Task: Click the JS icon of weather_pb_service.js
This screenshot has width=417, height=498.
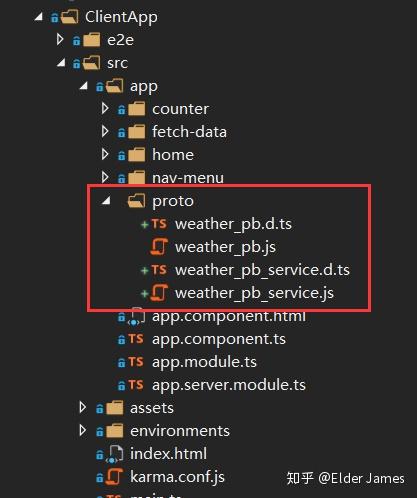Action: click(x=159, y=293)
